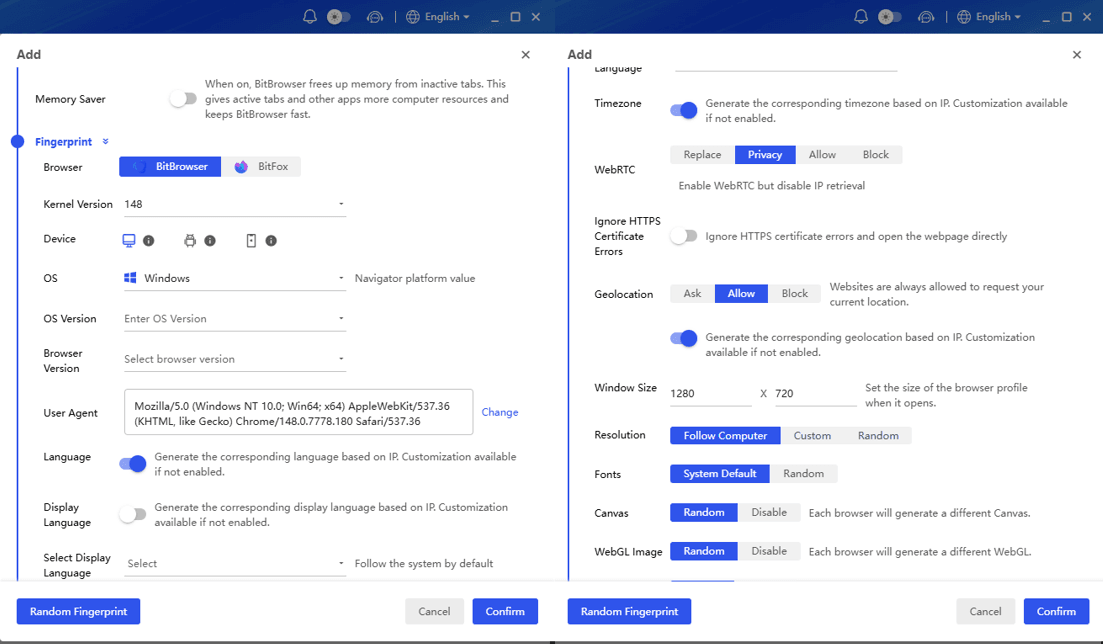Viewport: 1103px width, 644px height.
Task: Click Cancel in the Memory Saver dialog
Action: tap(434, 612)
